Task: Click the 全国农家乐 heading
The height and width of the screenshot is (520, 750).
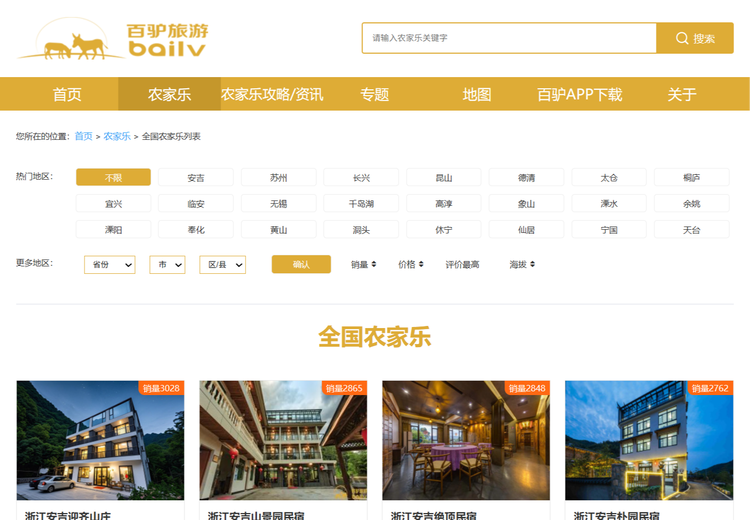Action: [375, 337]
